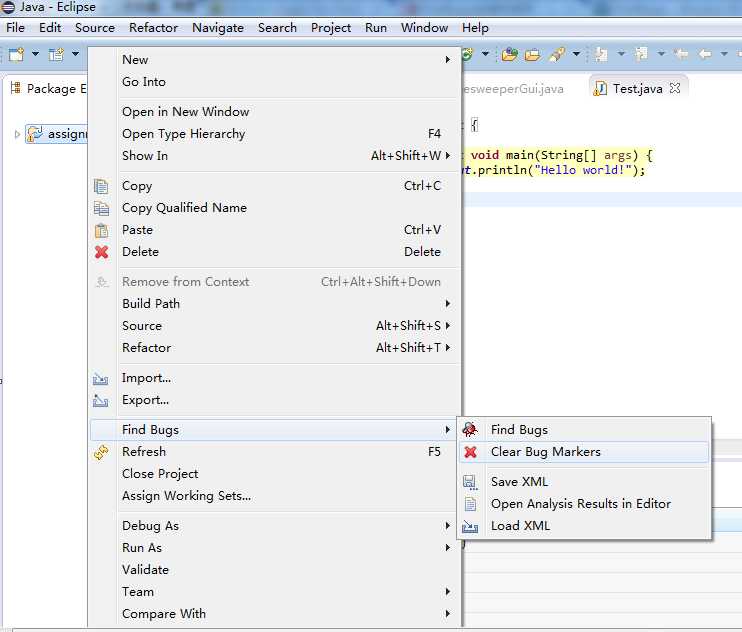Click the Next Annotation toolbar icon
This screenshot has width=742, height=632.
coord(601,54)
